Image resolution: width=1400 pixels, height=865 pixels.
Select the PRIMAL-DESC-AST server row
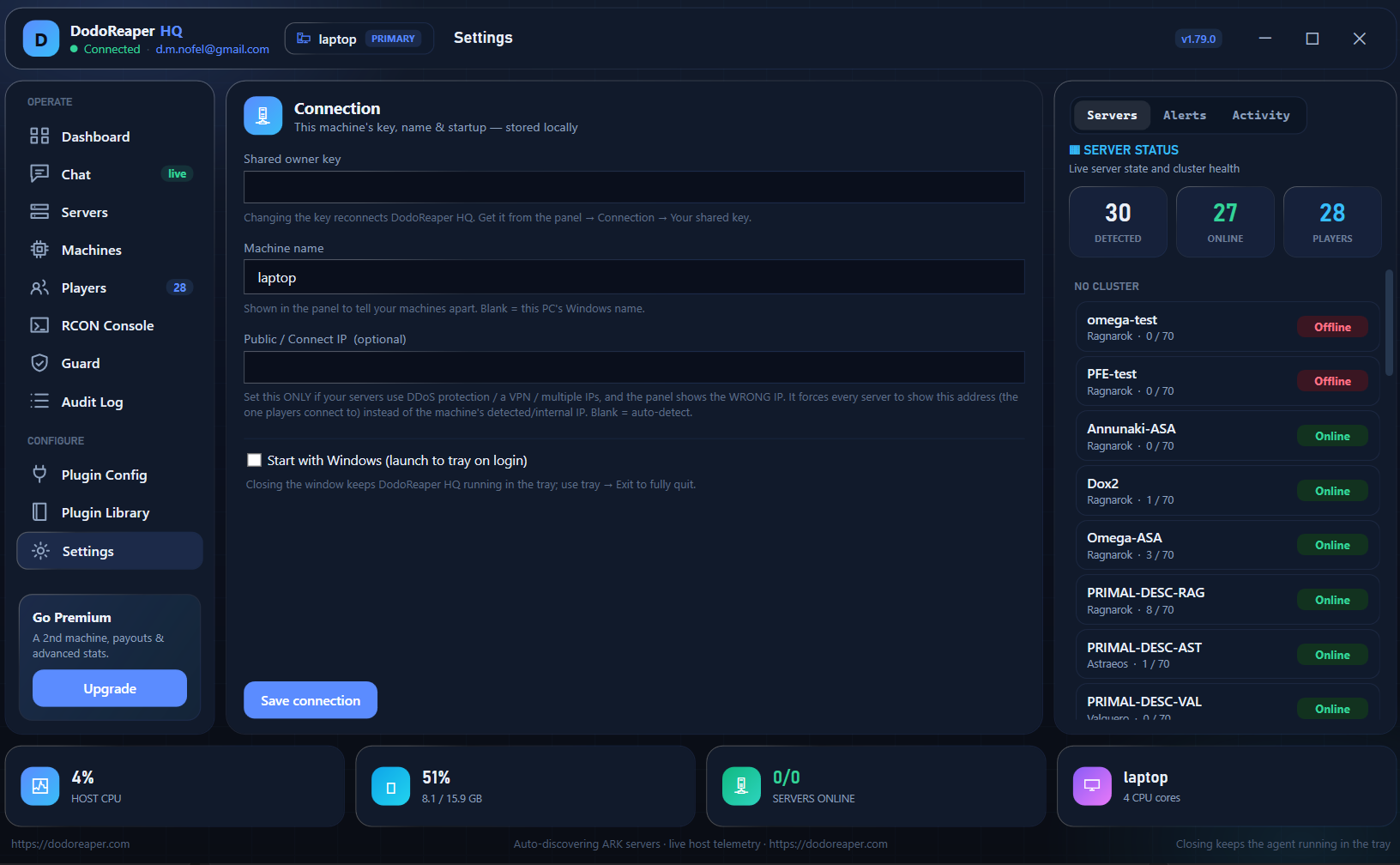[x=1228, y=655]
